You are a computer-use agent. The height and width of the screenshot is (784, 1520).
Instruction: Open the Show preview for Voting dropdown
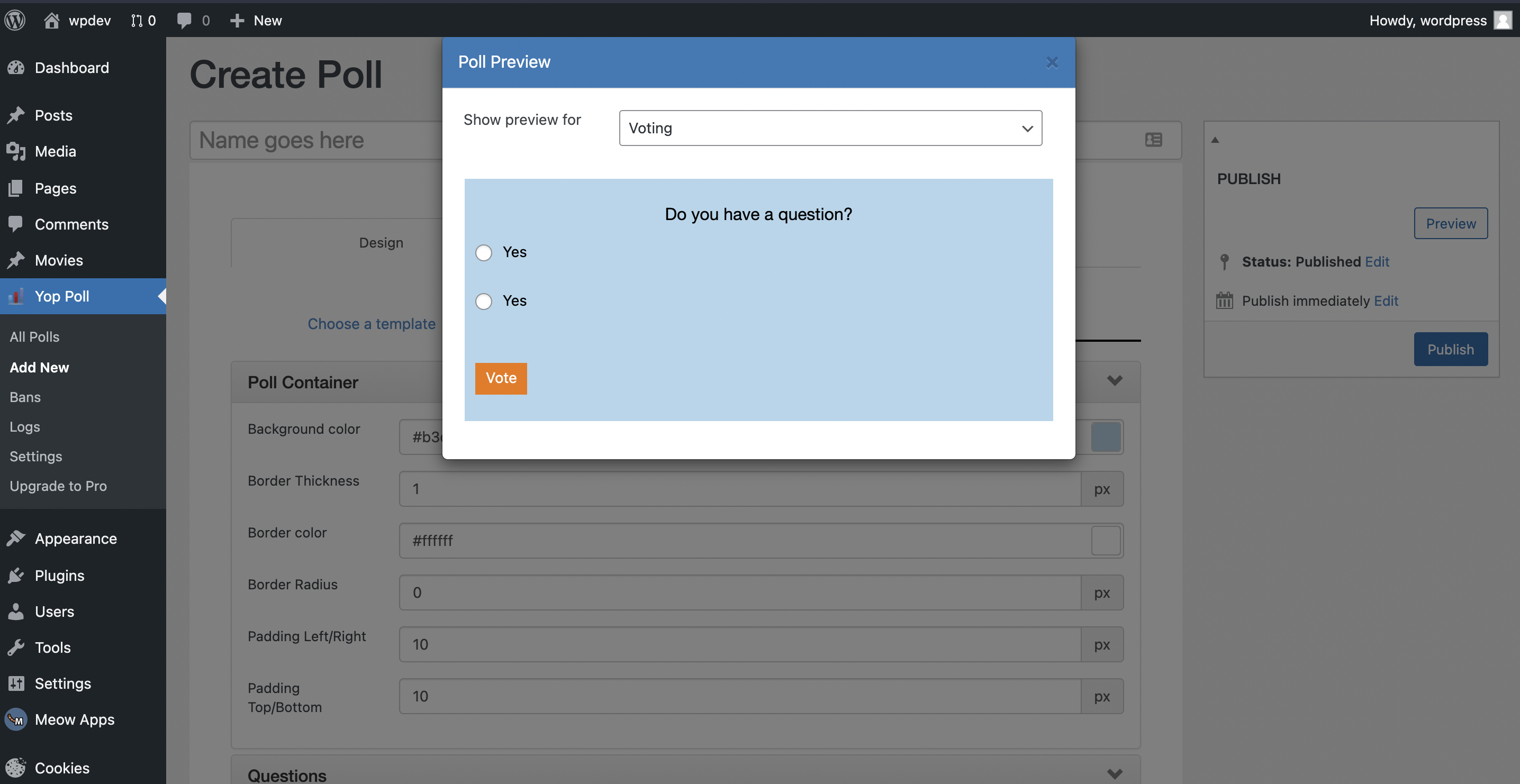(x=830, y=128)
